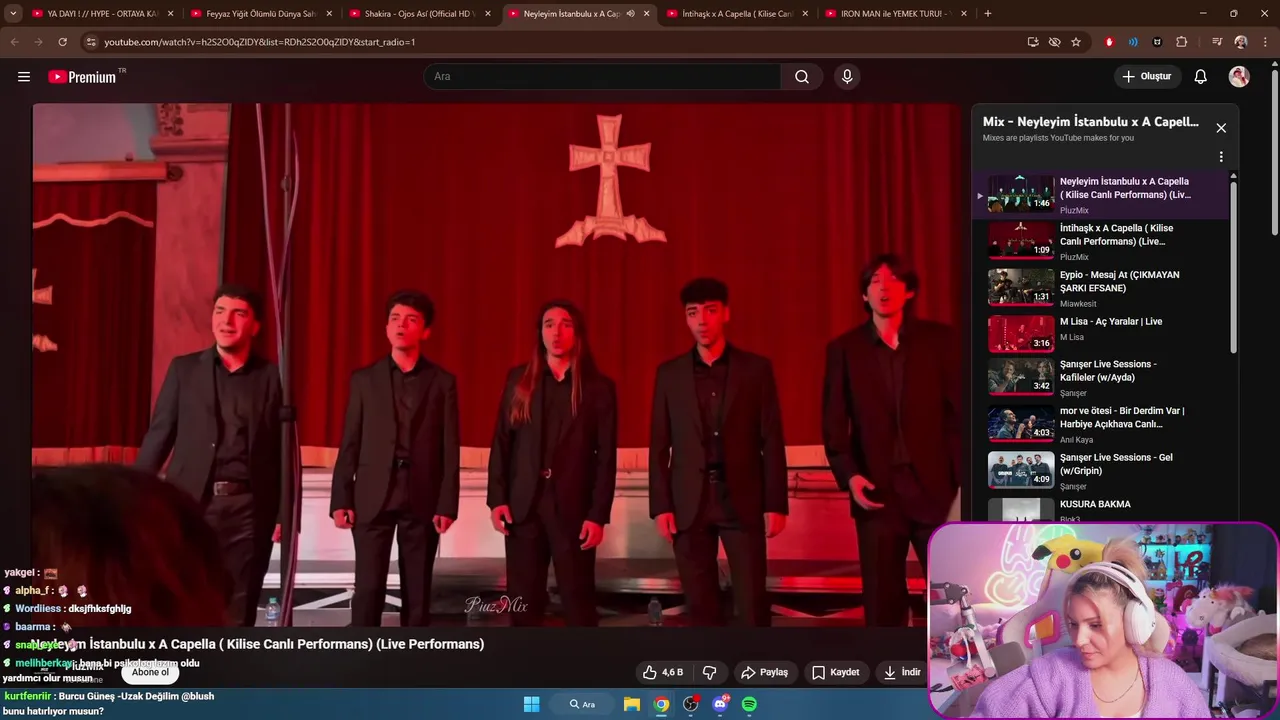Click video title Neyleyim İstanbulu x A Capella
The width and height of the screenshot is (1280, 720).
[257, 644]
